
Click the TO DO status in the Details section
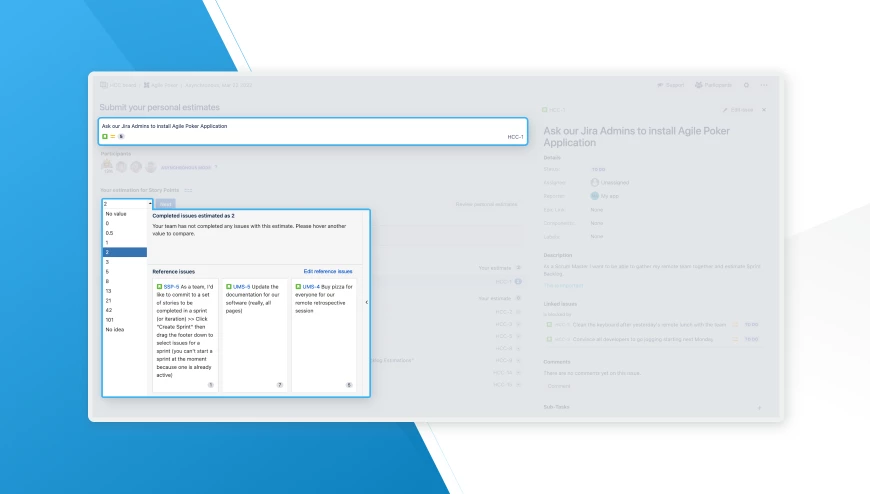[x=599, y=169]
